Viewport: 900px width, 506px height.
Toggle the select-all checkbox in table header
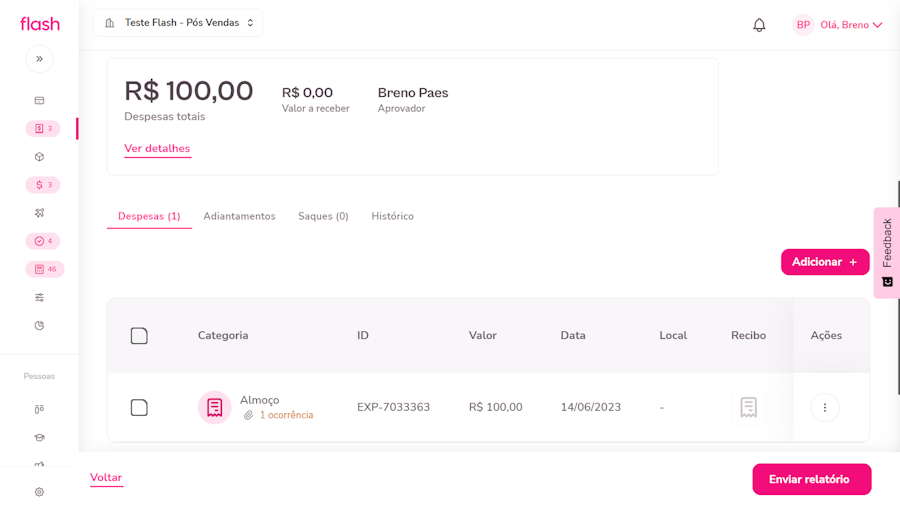tap(139, 336)
